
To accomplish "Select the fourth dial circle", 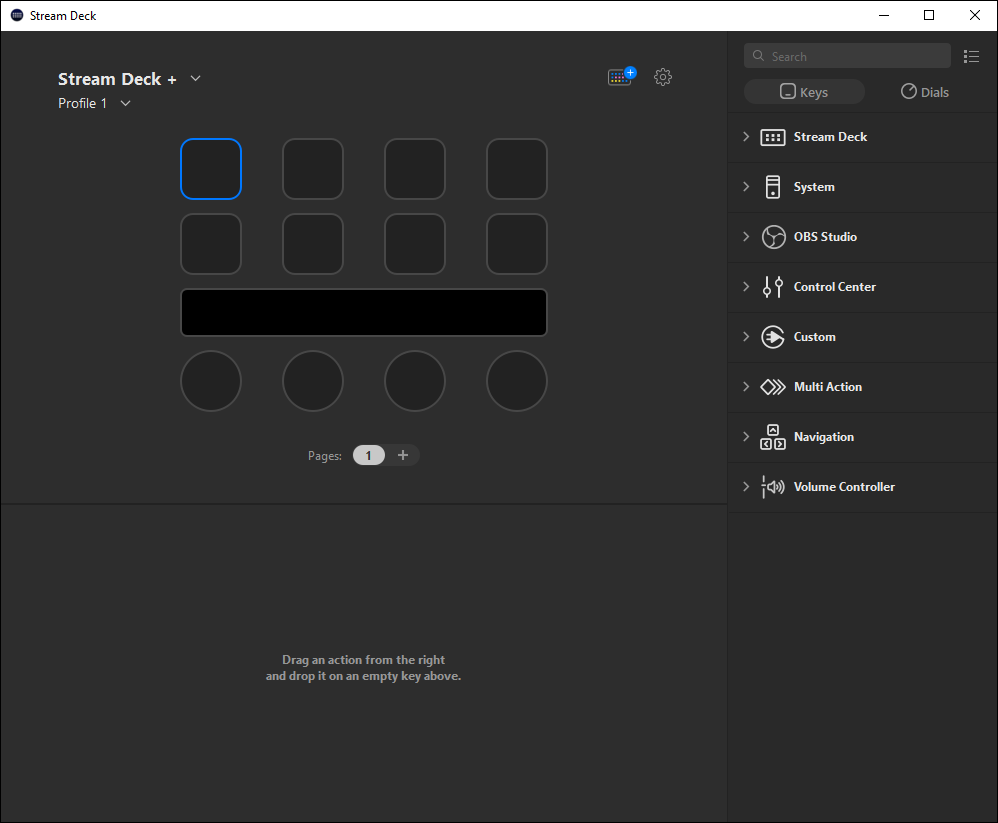I will click(516, 381).
